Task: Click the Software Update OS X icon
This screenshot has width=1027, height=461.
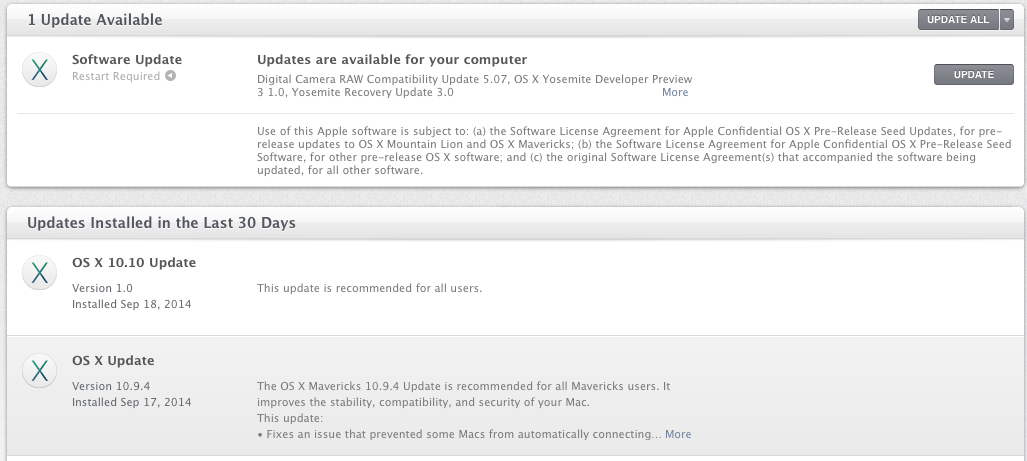Action: coord(39,70)
